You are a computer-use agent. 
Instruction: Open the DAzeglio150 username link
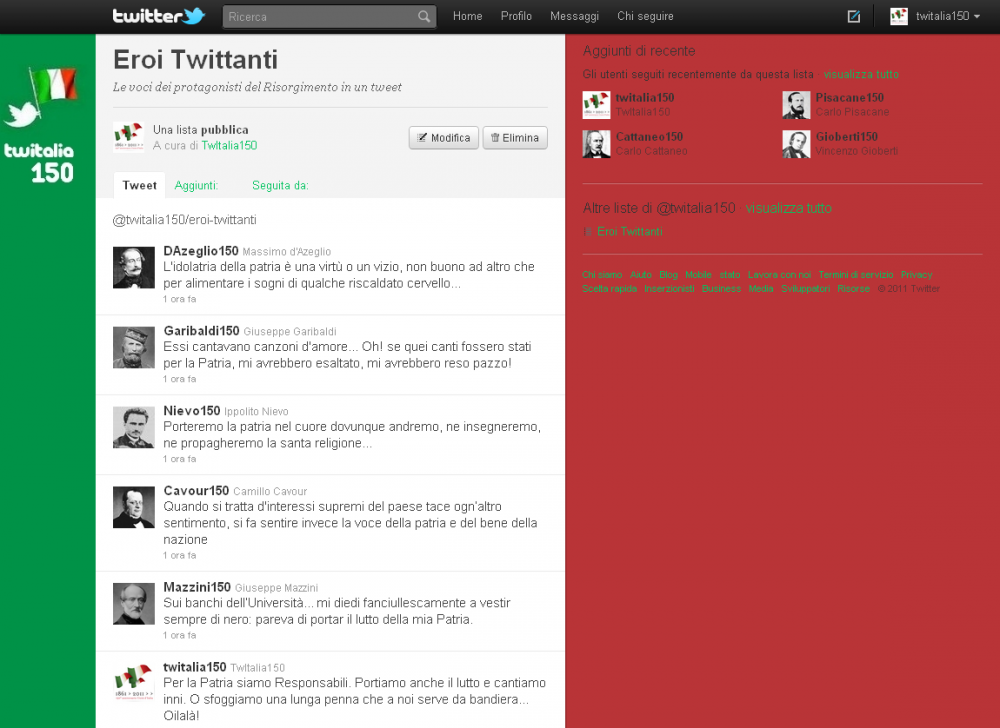click(201, 251)
